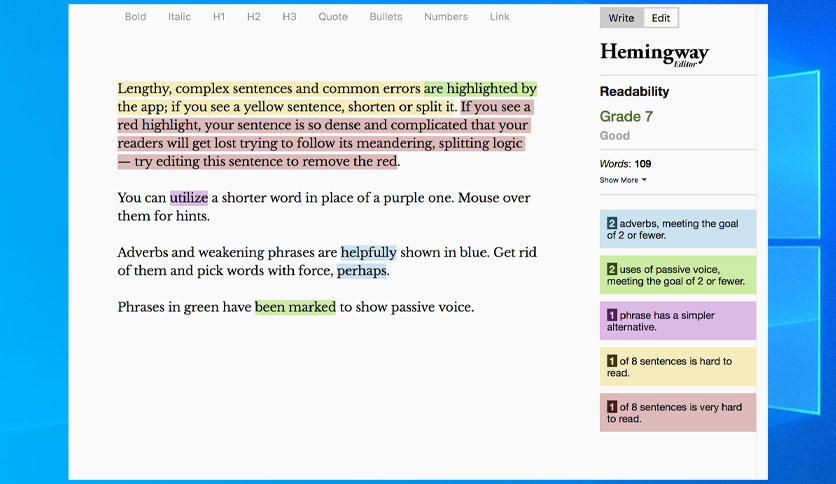Viewport: 836px width, 484px height.
Task: Click the blue highlighted word perhaps
Action: pyautogui.click(x=361, y=271)
